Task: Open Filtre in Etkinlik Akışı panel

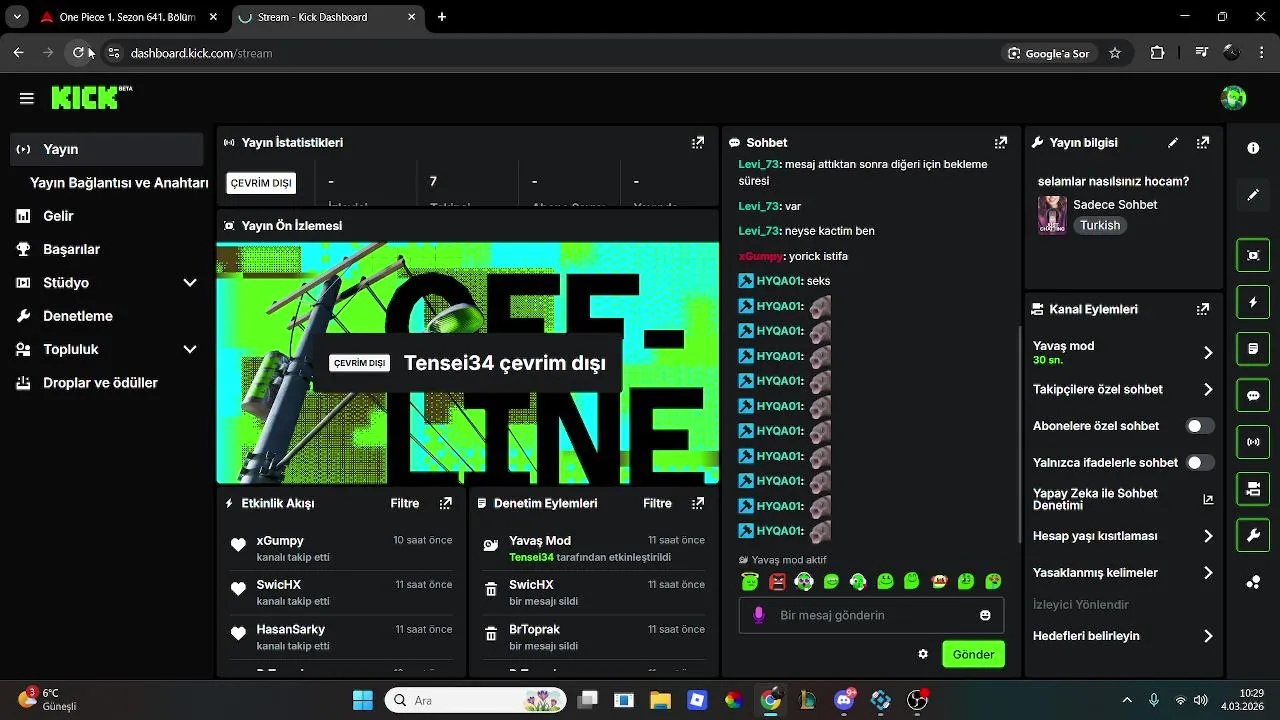Action: [405, 504]
